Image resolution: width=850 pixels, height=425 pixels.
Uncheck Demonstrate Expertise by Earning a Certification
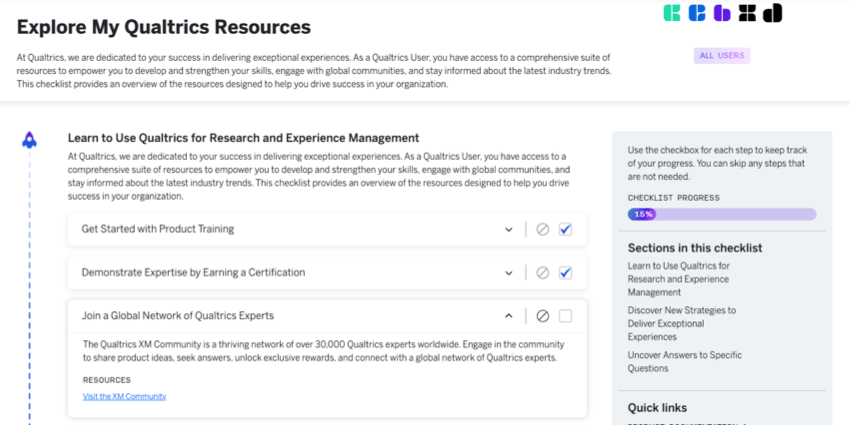pos(566,272)
